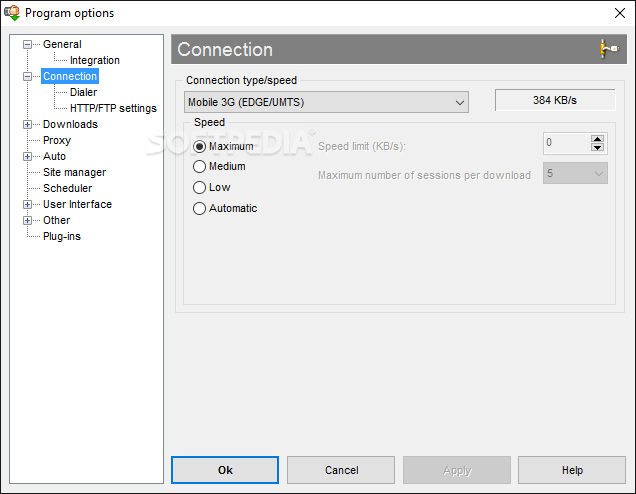636x494 pixels.
Task: Open the Proxy settings page
Action: (x=57, y=140)
